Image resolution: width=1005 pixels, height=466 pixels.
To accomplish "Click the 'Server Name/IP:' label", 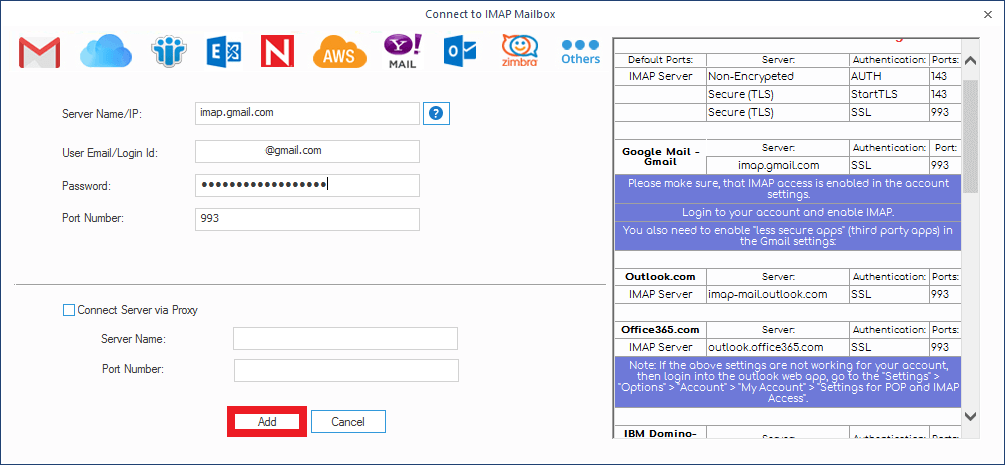I will 101,114.
